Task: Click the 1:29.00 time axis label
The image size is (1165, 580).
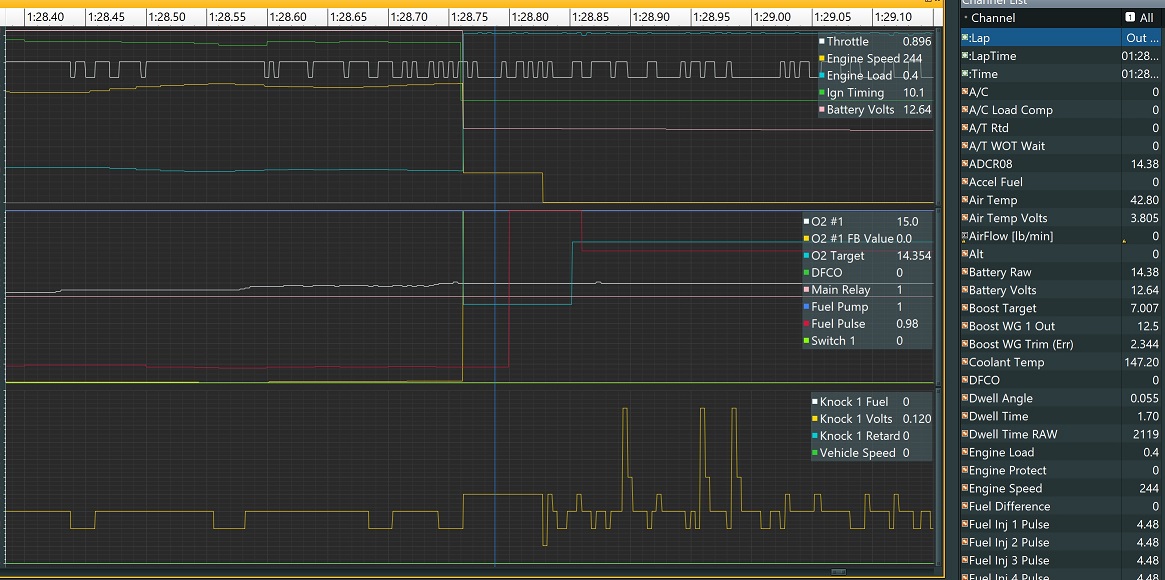Action: coord(772,16)
